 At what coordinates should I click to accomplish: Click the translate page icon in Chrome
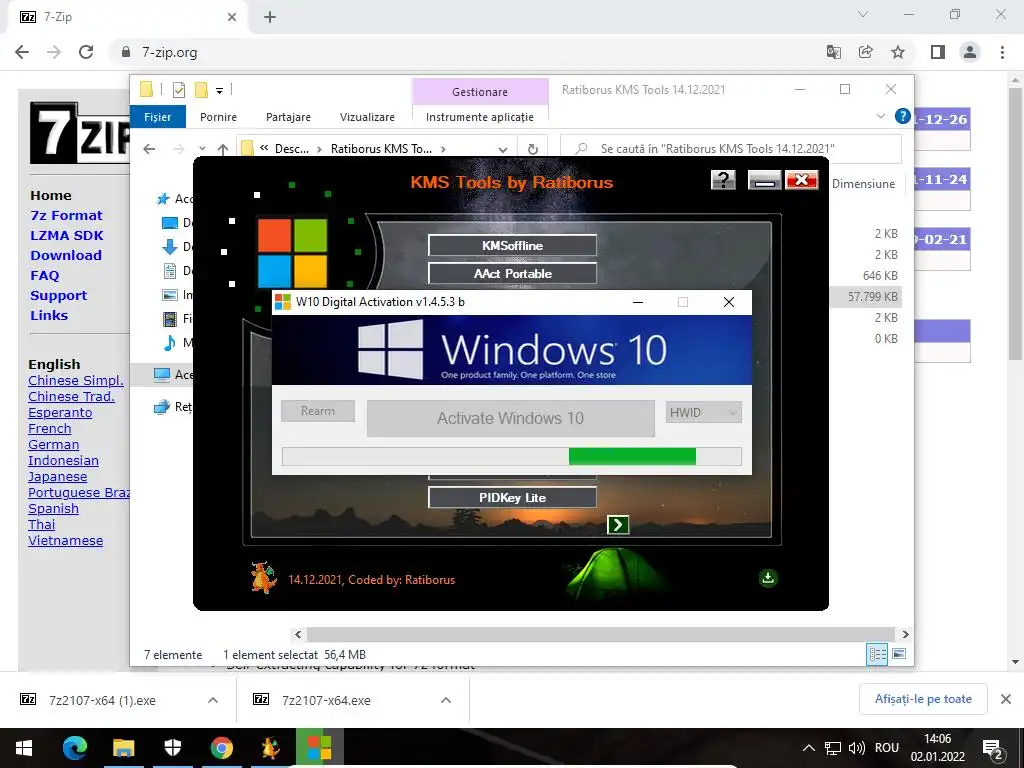tap(833, 52)
